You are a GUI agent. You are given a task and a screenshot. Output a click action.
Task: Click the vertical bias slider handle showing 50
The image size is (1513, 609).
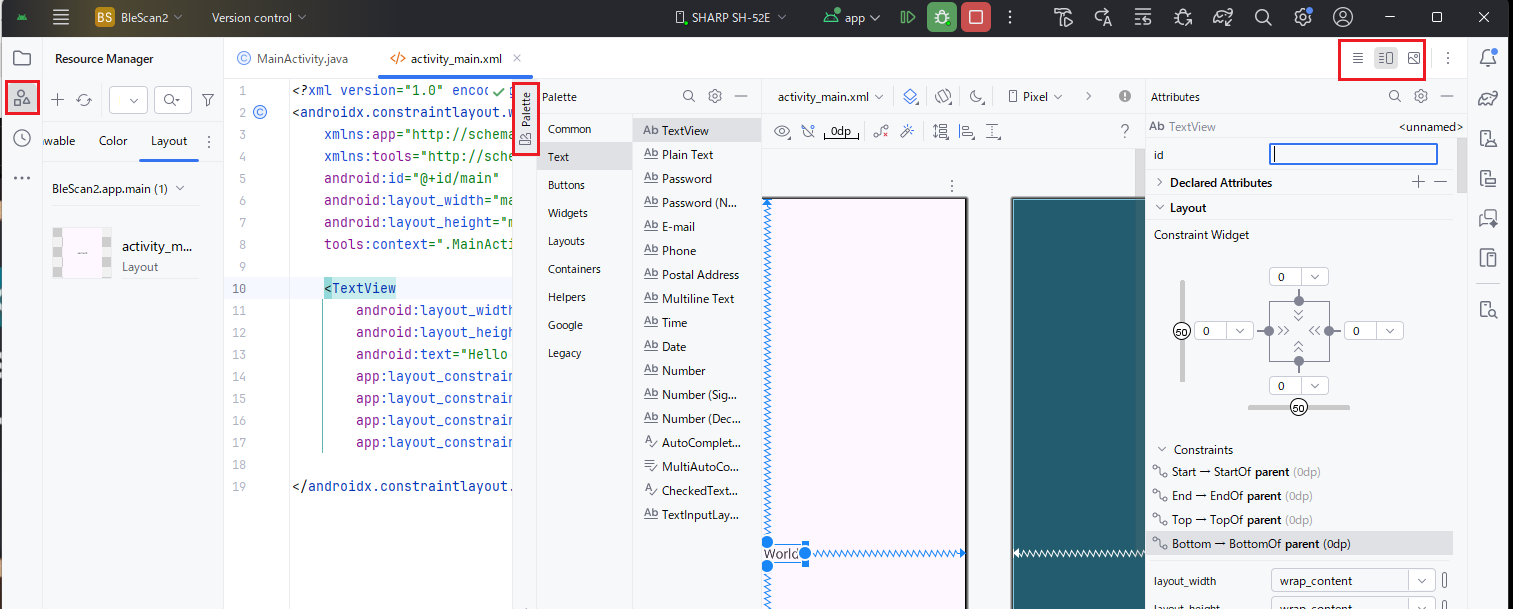tap(1181, 331)
